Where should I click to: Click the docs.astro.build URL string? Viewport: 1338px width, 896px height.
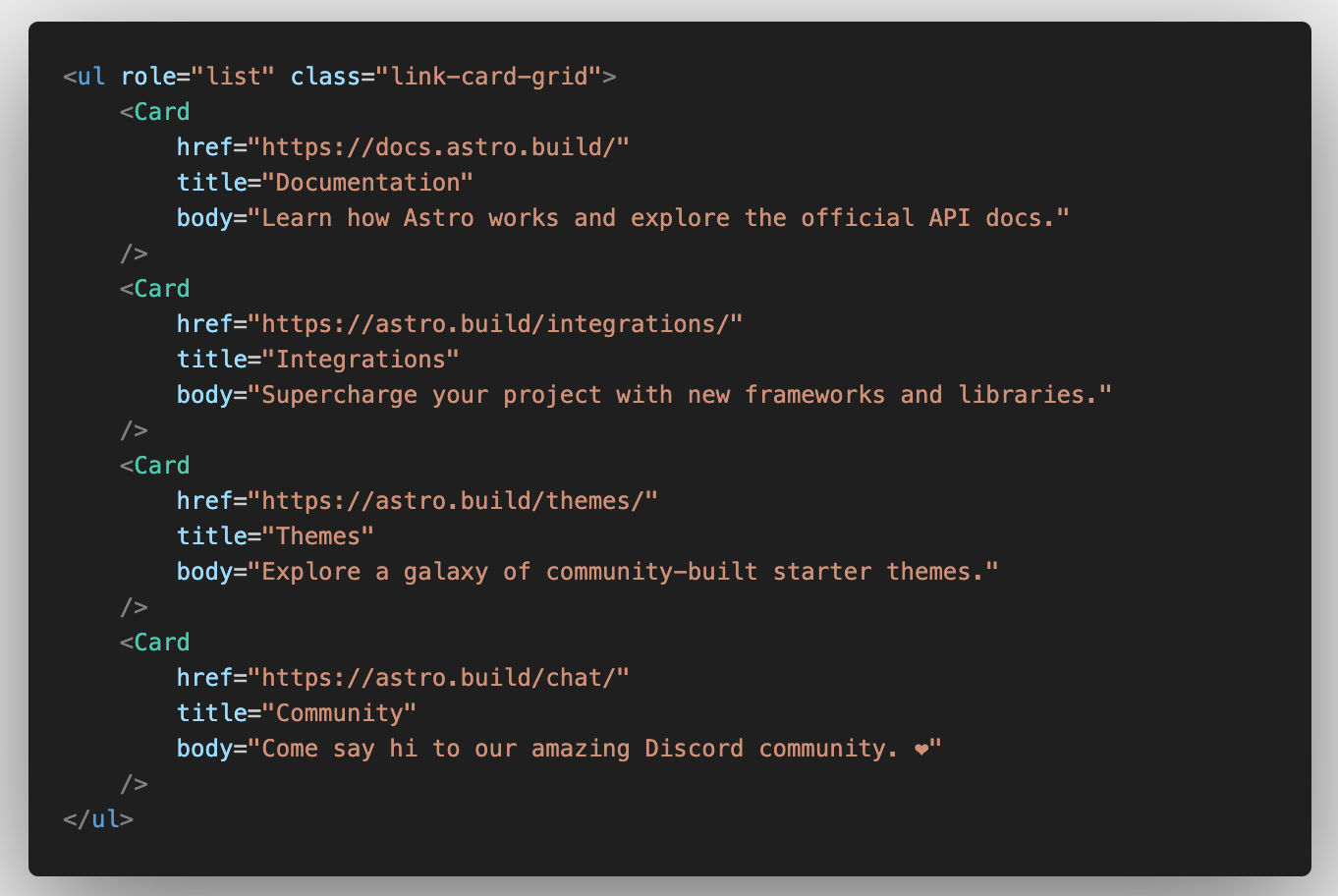tap(438, 147)
